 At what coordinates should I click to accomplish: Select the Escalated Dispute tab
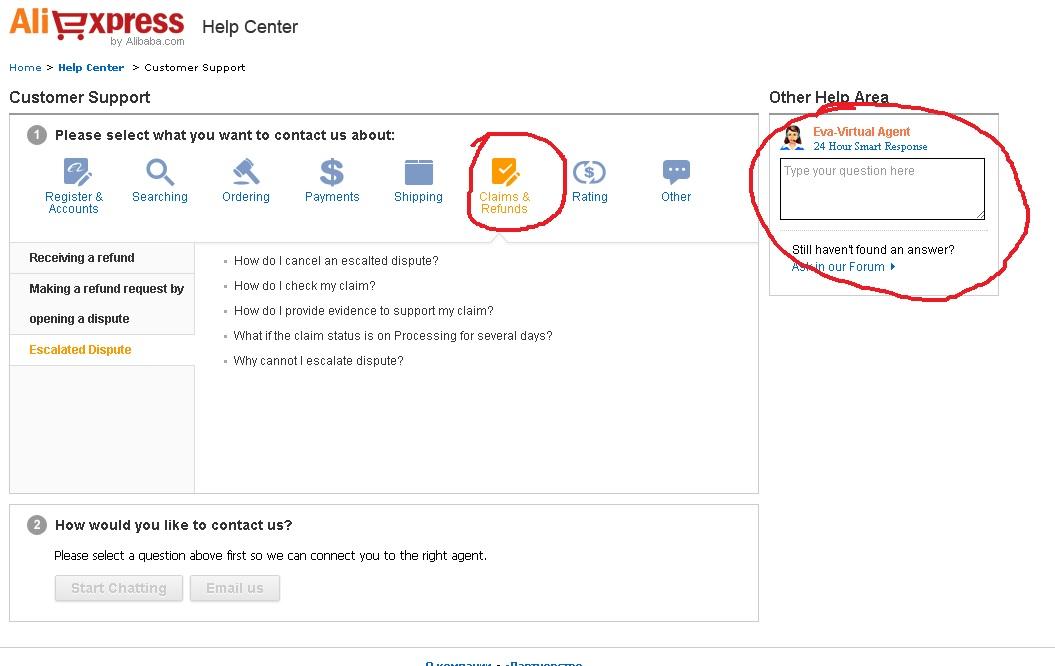102,350
